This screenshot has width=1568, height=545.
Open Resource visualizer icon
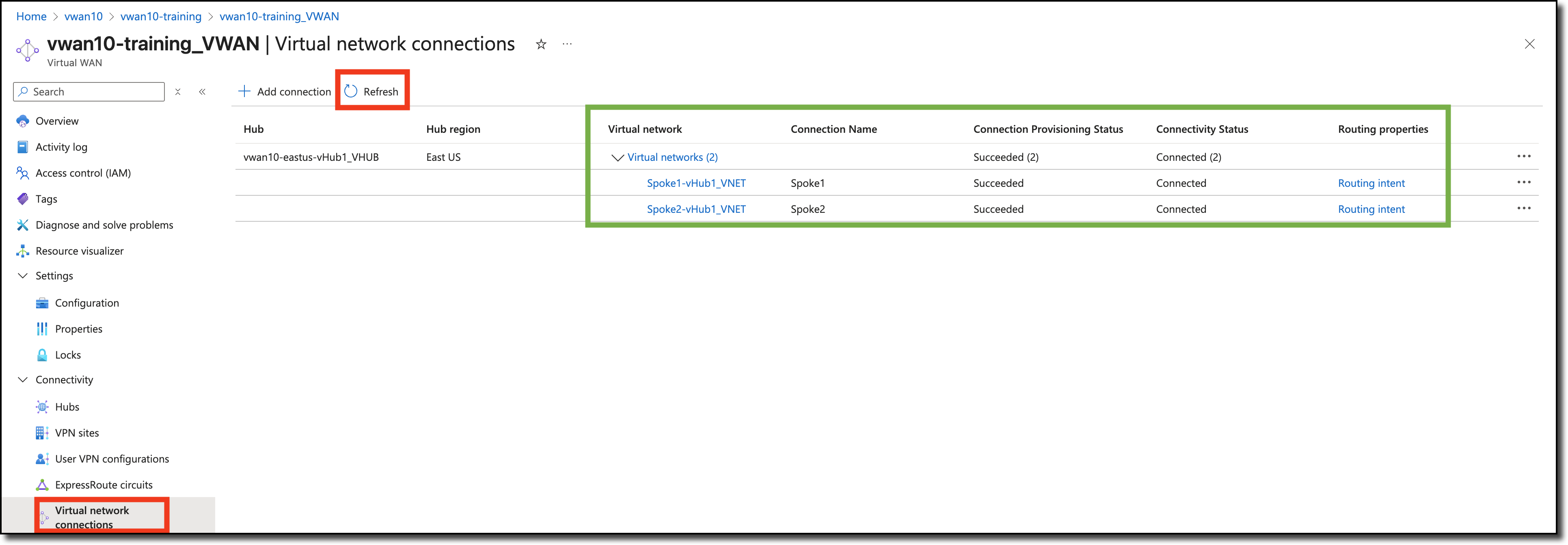click(x=22, y=251)
